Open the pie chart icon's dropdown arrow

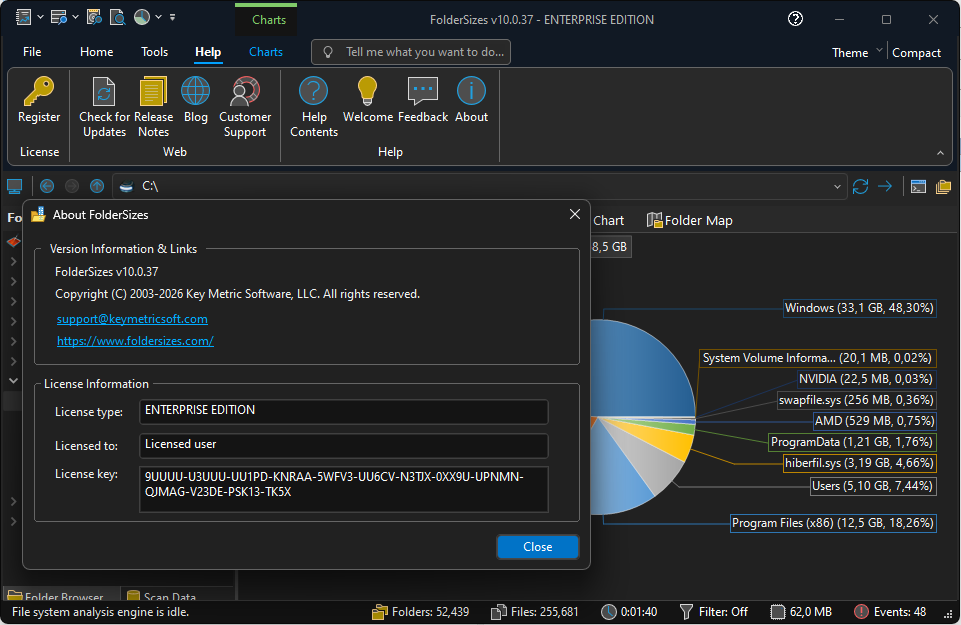click(x=158, y=18)
